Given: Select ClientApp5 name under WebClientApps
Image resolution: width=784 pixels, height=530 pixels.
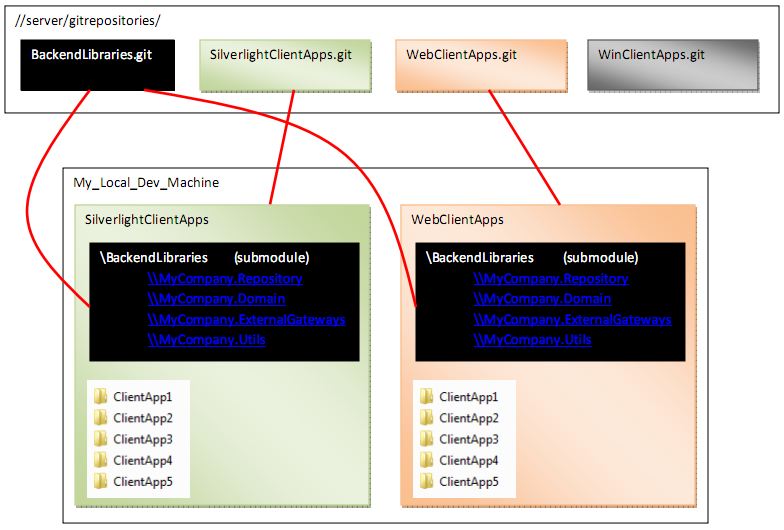Looking at the screenshot, I should click(x=469, y=482).
